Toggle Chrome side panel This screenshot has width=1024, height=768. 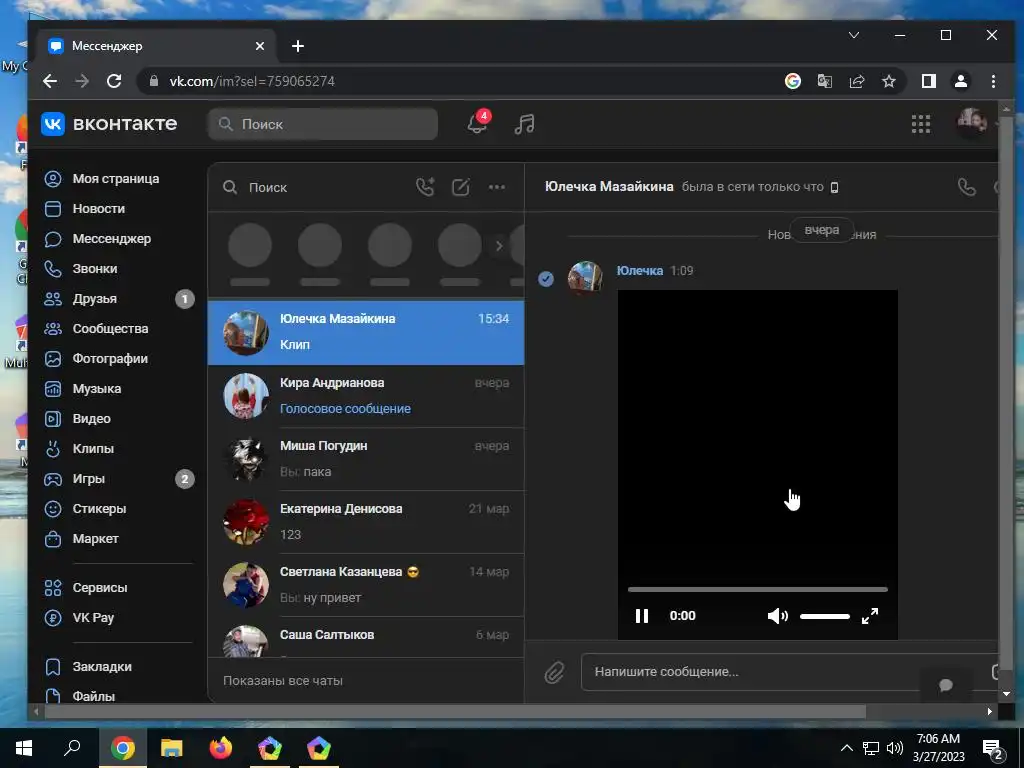(929, 81)
